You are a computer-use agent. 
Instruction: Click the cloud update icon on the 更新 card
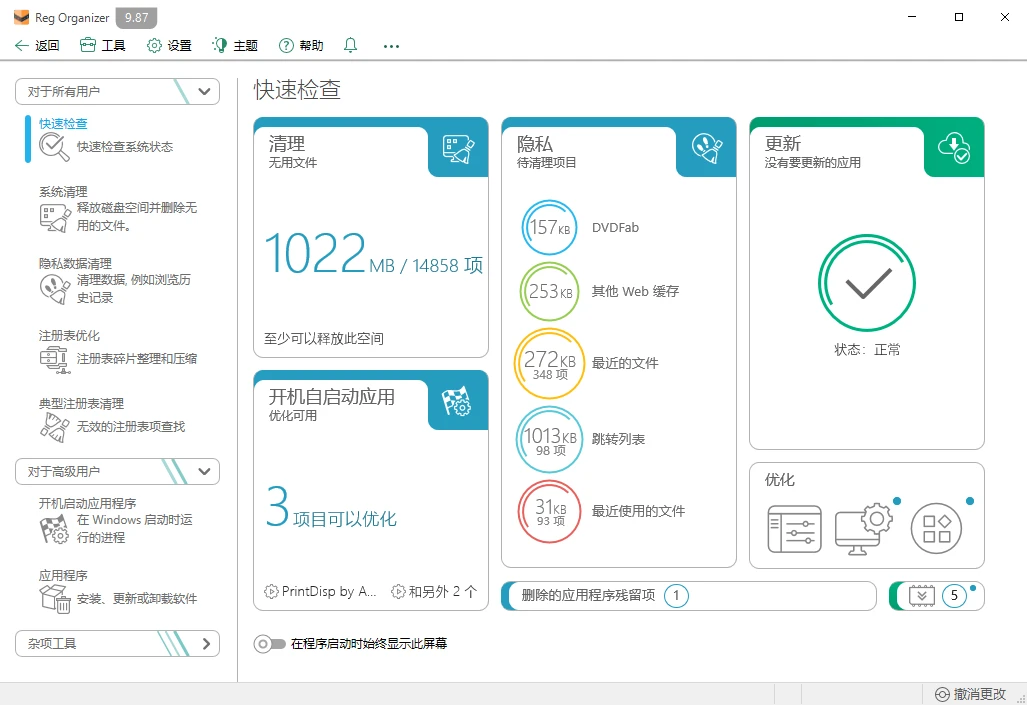(x=953, y=147)
